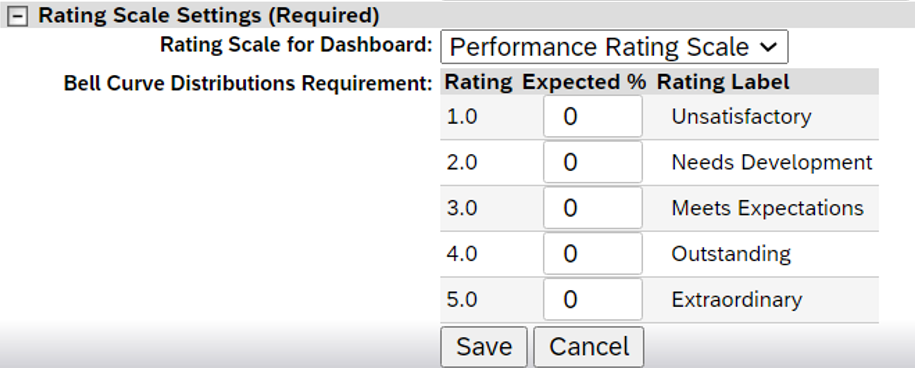Click the Bell Curve Distributions Requirement label

tap(248, 84)
